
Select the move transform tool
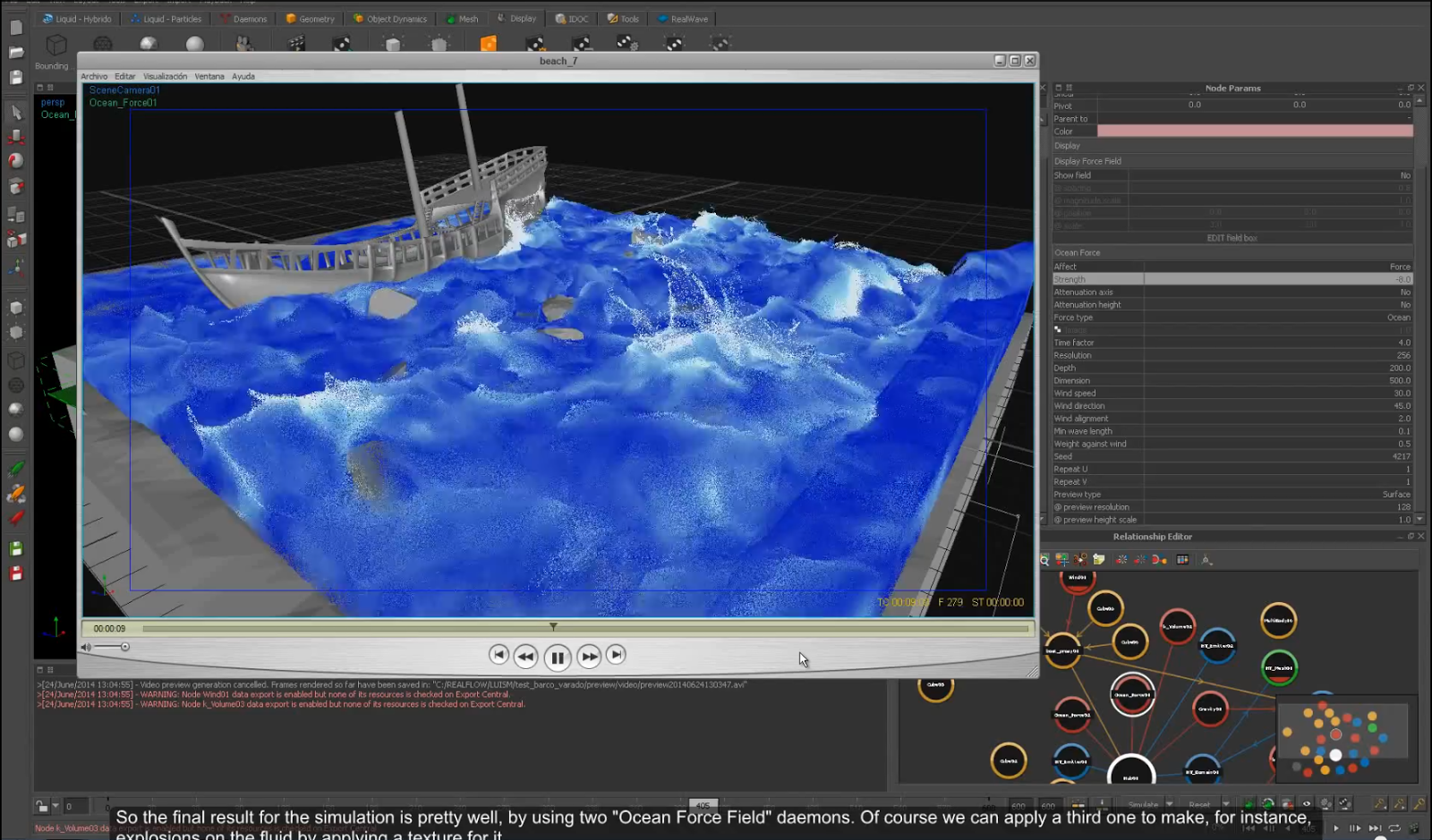pos(16,137)
